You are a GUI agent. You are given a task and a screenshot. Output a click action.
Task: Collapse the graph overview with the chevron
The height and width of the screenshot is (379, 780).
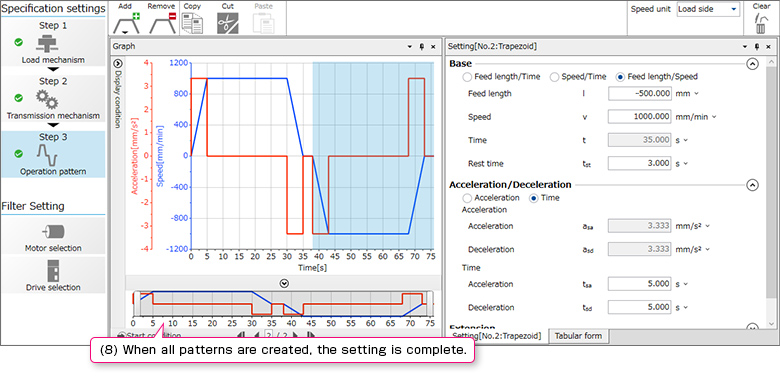tap(284, 283)
